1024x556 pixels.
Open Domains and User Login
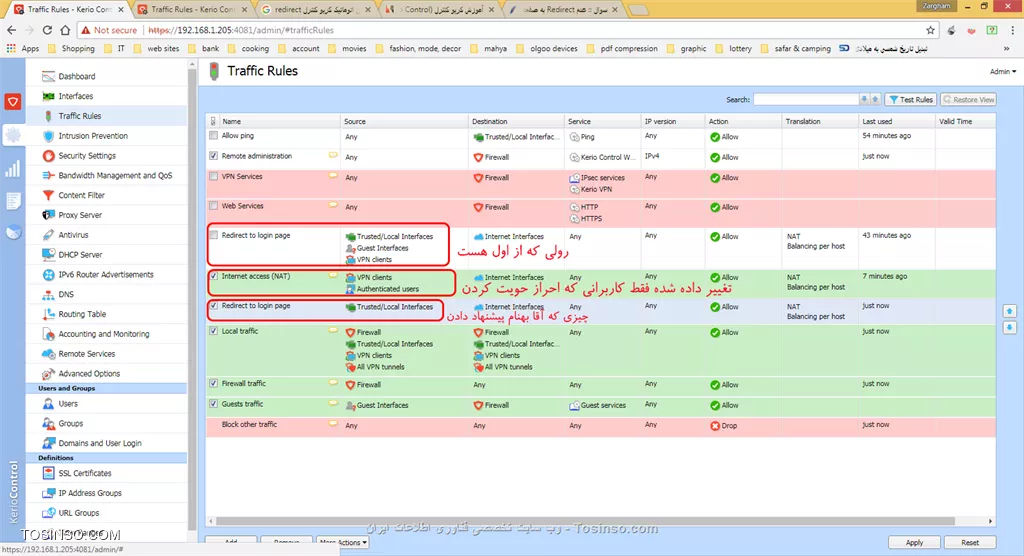pos(99,443)
